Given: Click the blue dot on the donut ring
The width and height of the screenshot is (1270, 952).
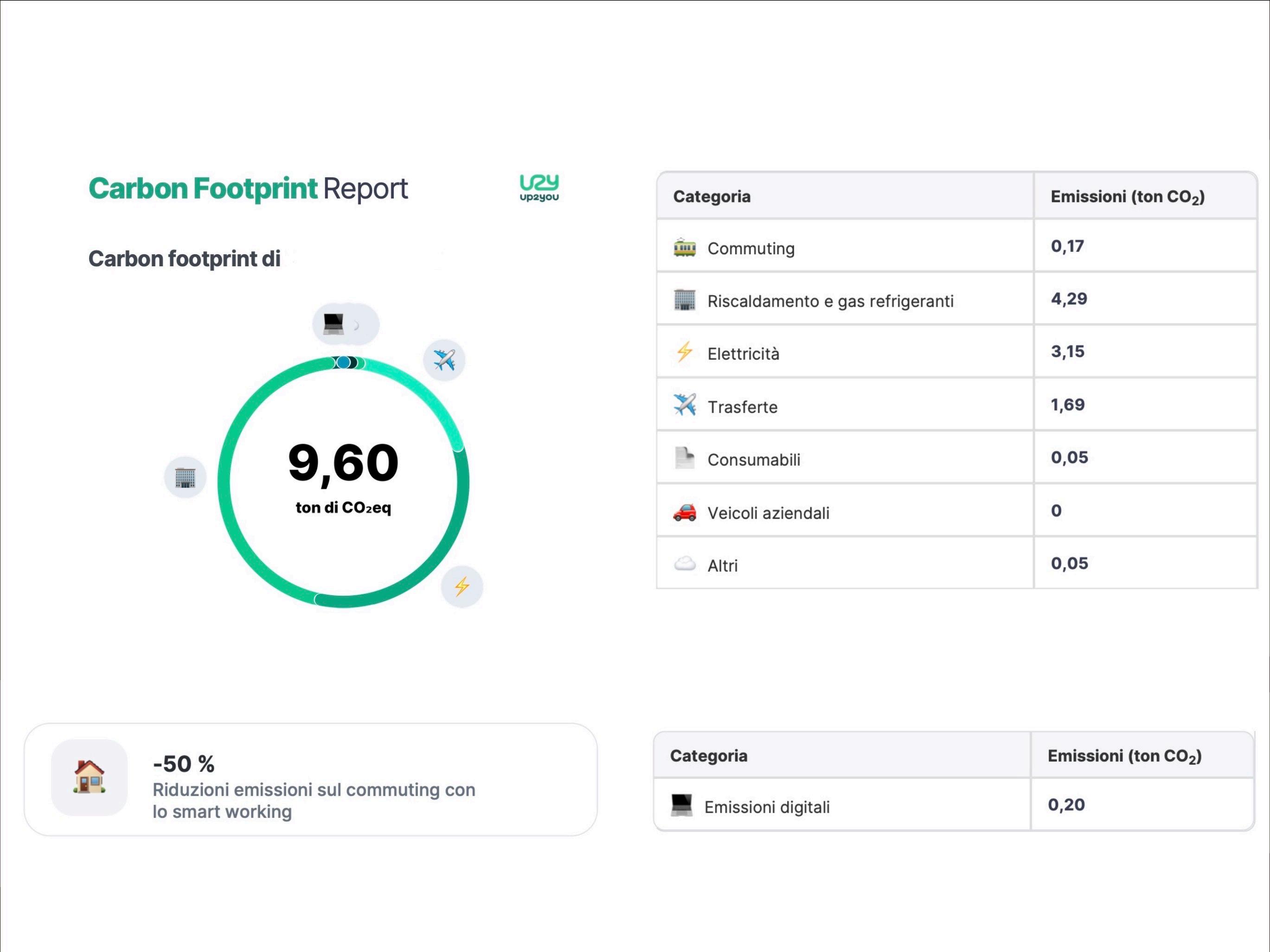Looking at the screenshot, I should (x=343, y=362).
